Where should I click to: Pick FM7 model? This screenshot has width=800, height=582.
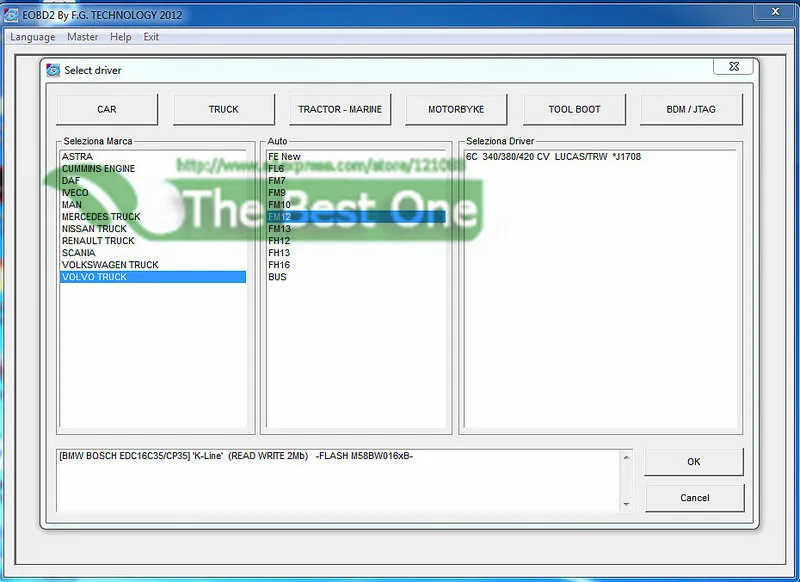pyautogui.click(x=356, y=181)
